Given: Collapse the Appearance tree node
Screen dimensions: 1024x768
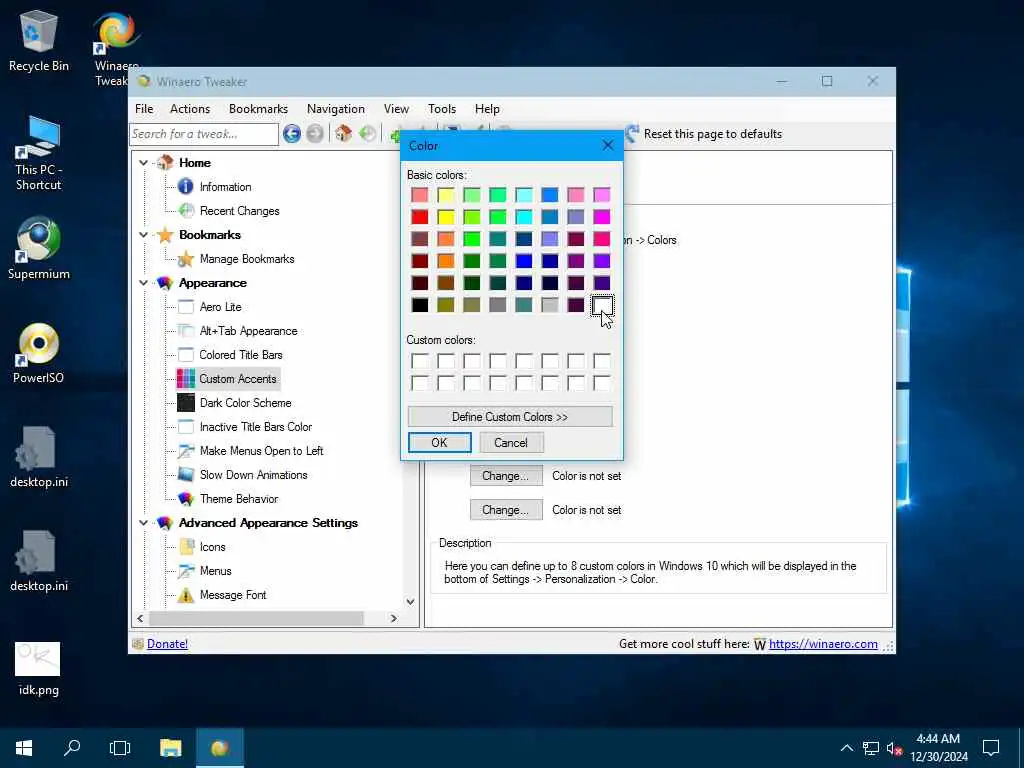Looking at the screenshot, I should coord(143,283).
